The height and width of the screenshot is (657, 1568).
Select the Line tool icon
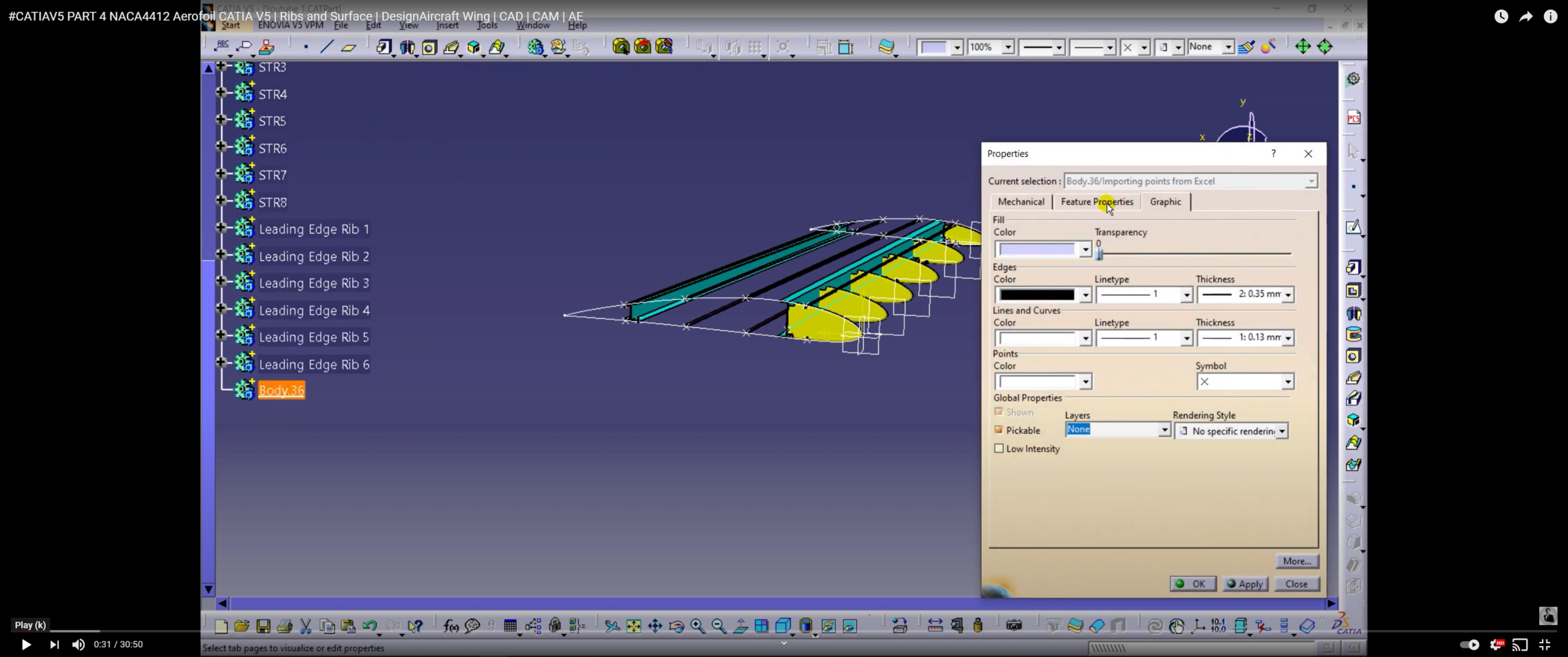pos(327,47)
